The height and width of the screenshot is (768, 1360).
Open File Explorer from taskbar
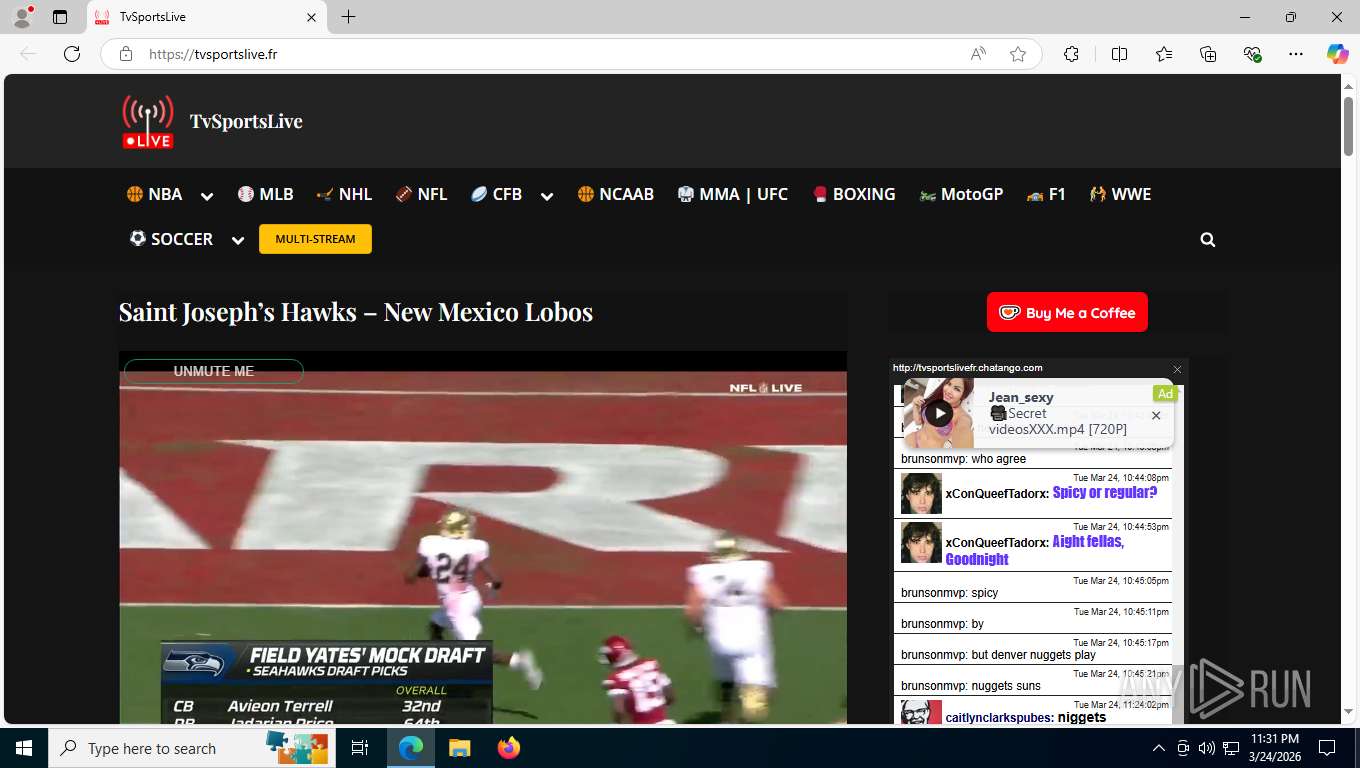click(459, 748)
